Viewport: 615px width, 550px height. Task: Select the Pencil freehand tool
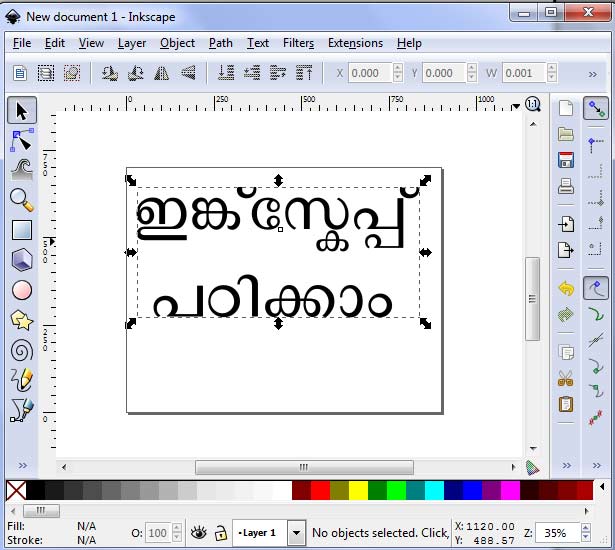pos(22,380)
